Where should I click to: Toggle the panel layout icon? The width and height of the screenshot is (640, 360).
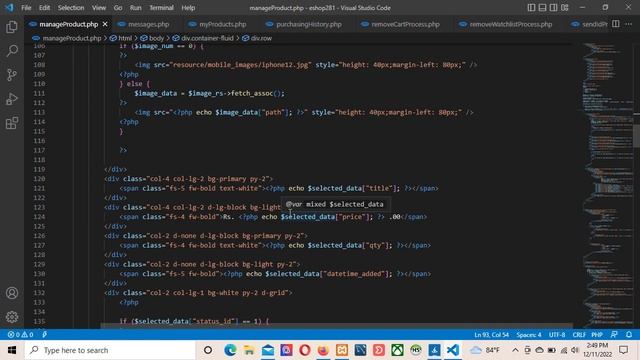tap(542, 8)
